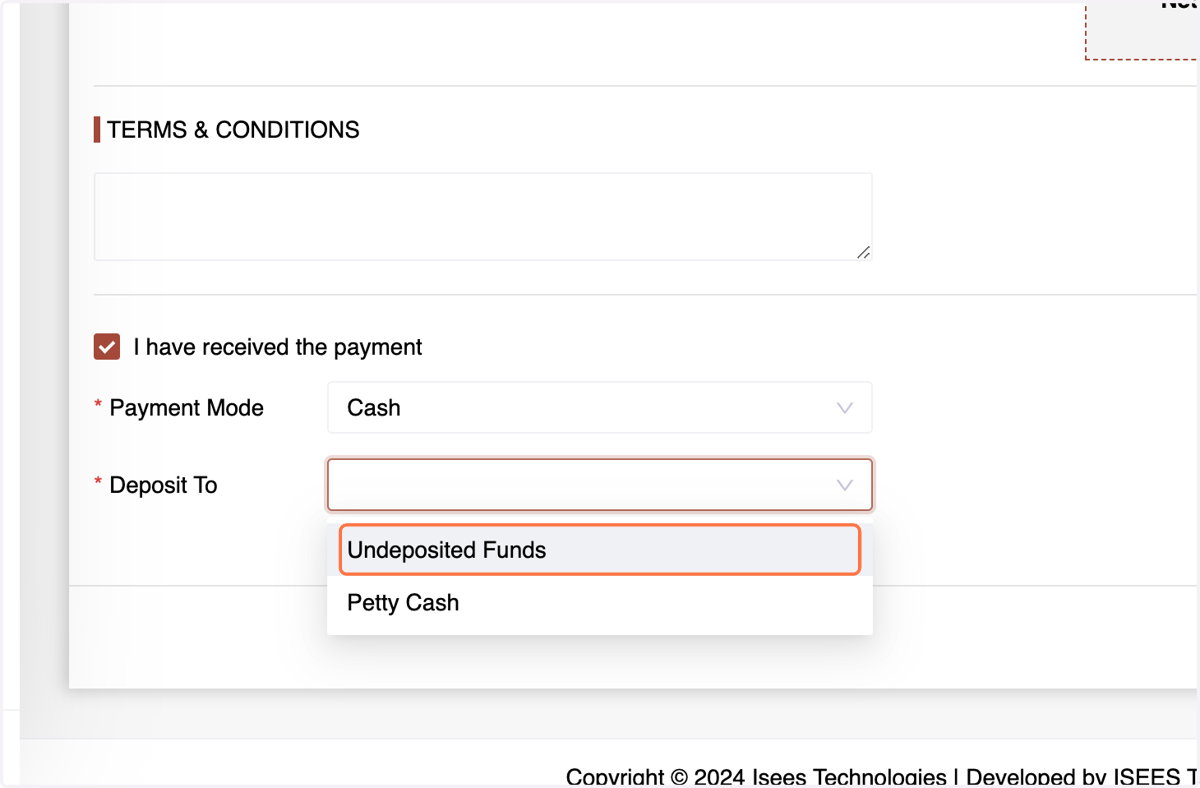Click the dashed-border box in the top-right corner
Viewport: 1200px width, 788px height.
(x=1142, y=30)
